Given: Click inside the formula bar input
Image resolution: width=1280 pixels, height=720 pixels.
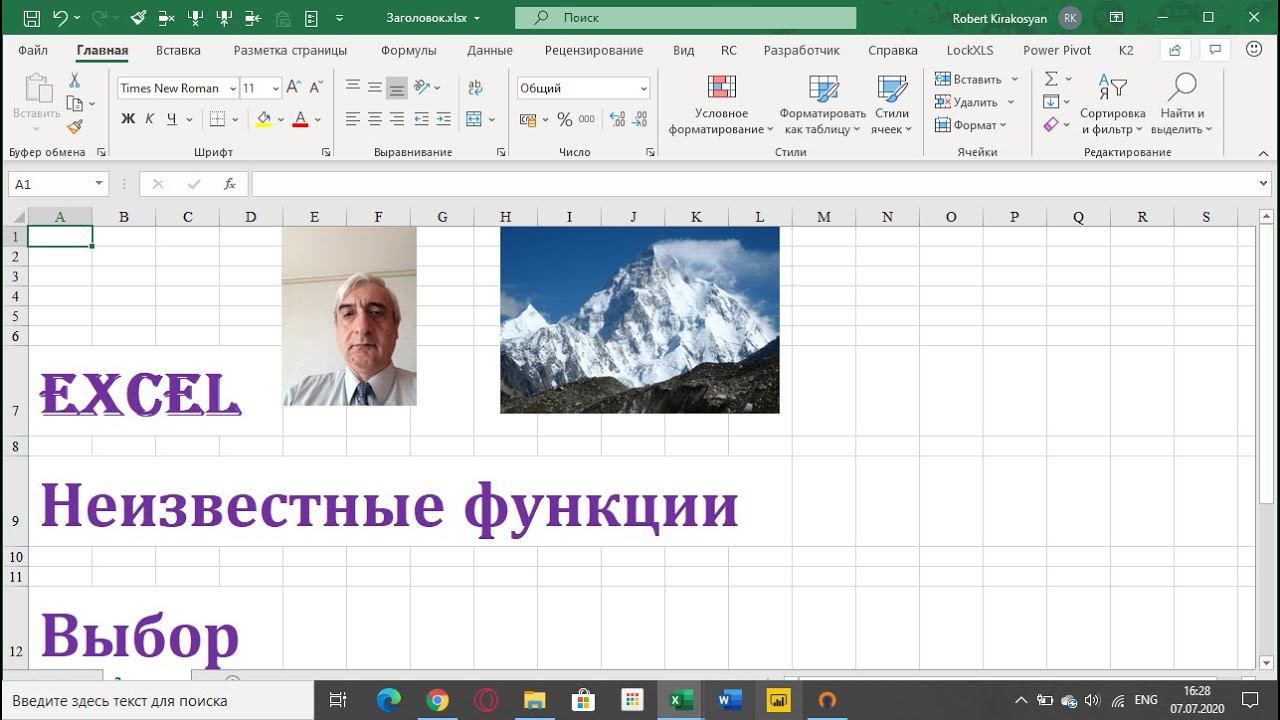Looking at the screenshot, I should coord(753,184).
